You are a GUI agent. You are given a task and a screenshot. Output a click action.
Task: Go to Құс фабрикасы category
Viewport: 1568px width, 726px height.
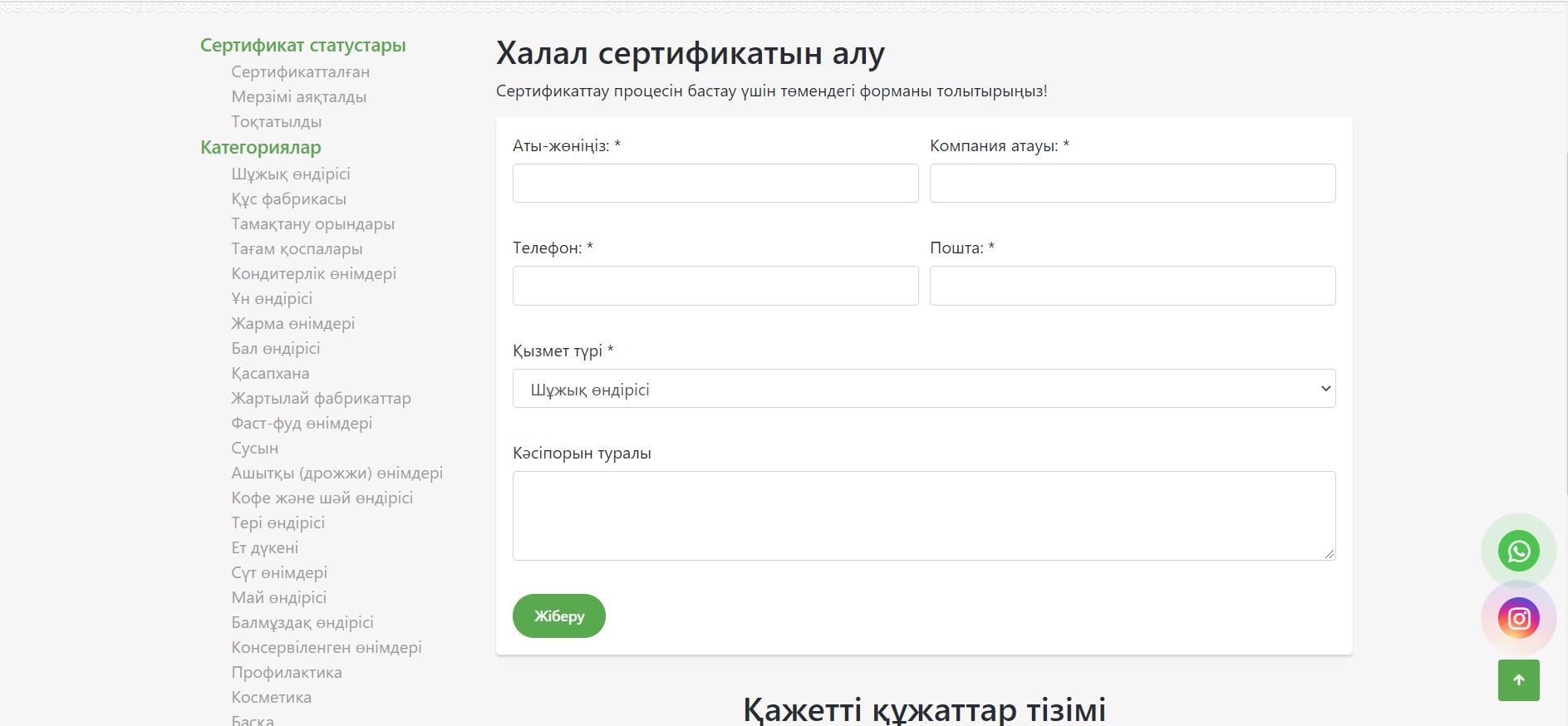tap(288, 199)
